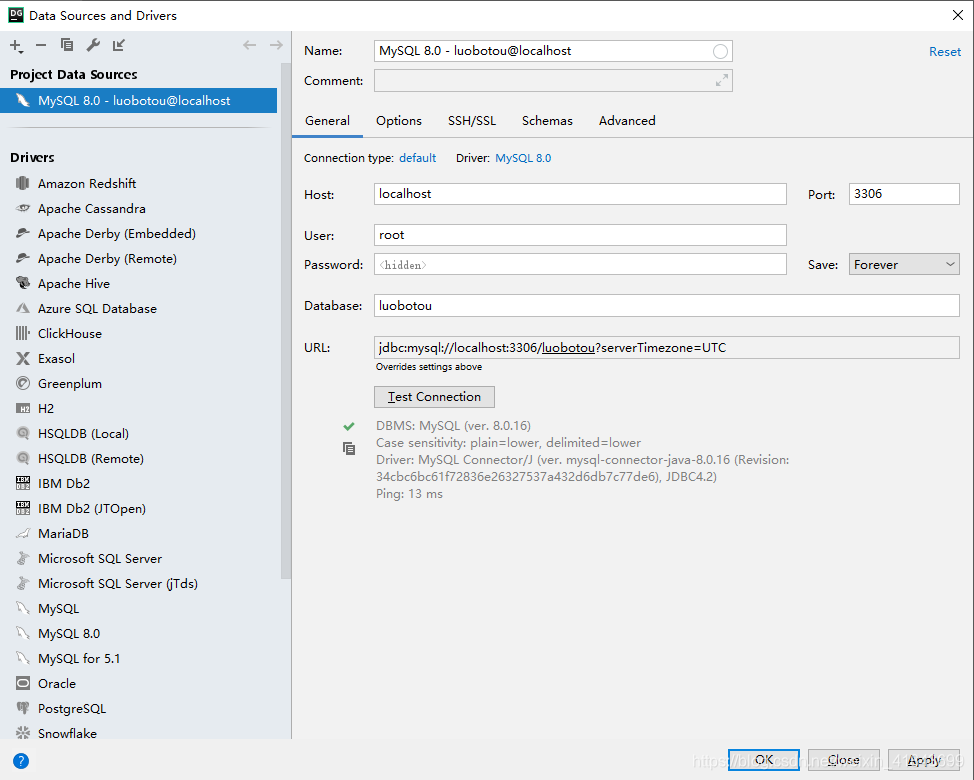Click the OK button
Image resolution: width=974 pixels, height=780 pixels.
pos(763,760)
